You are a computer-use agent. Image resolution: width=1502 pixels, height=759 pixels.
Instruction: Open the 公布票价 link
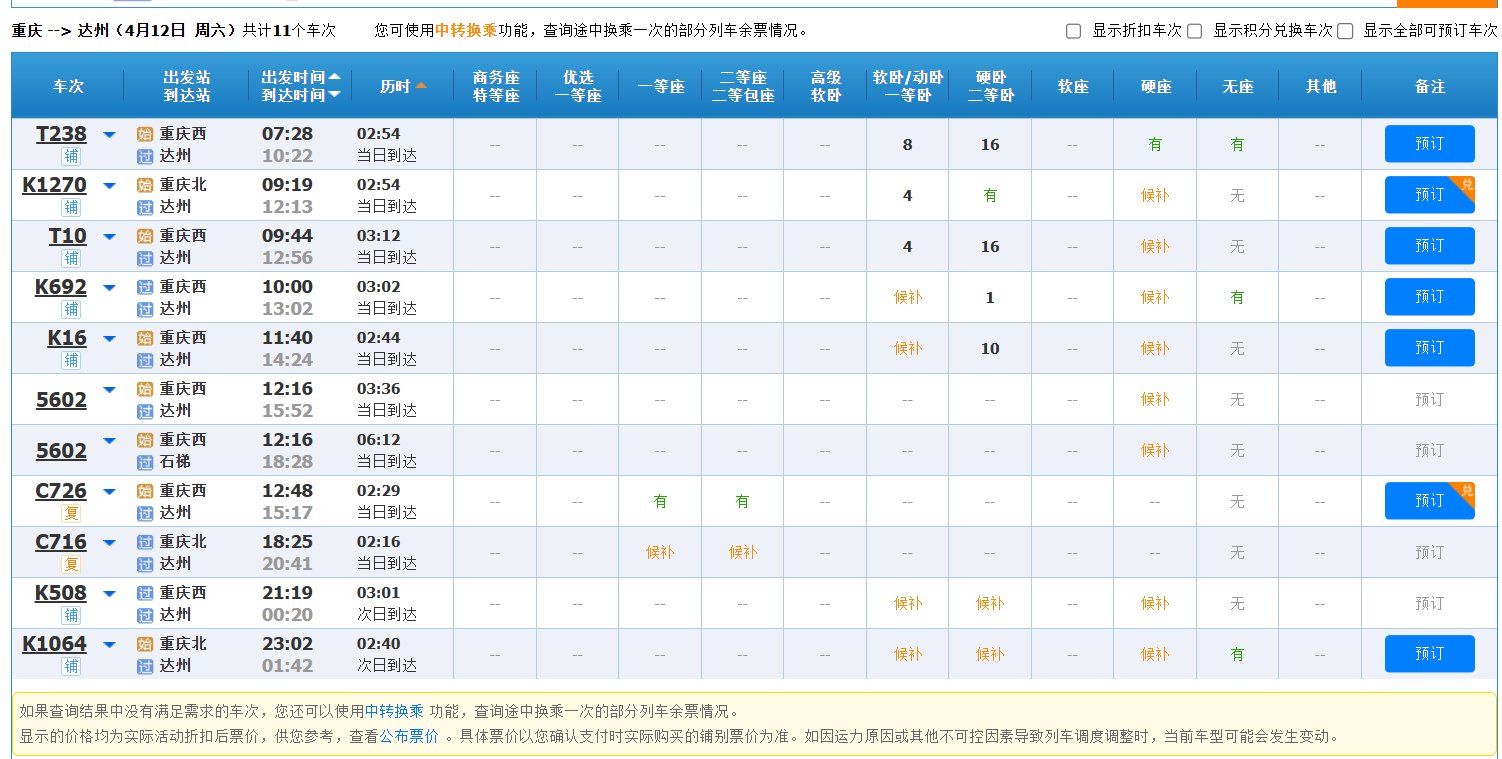(408, 736)
